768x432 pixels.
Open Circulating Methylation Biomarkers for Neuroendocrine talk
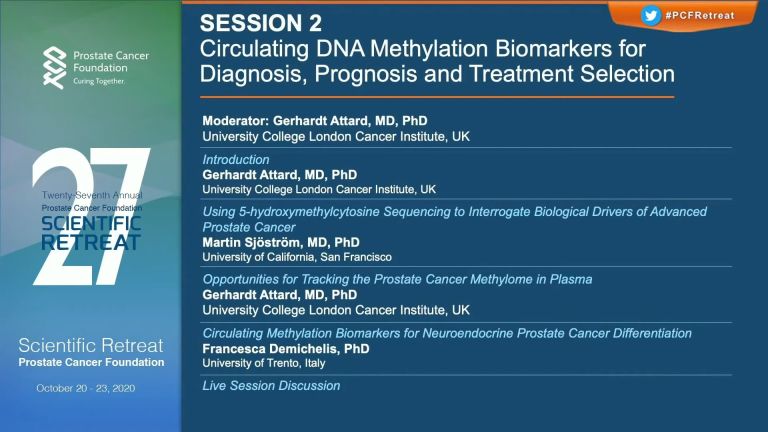pyautogui.click(x=447, y=333)
